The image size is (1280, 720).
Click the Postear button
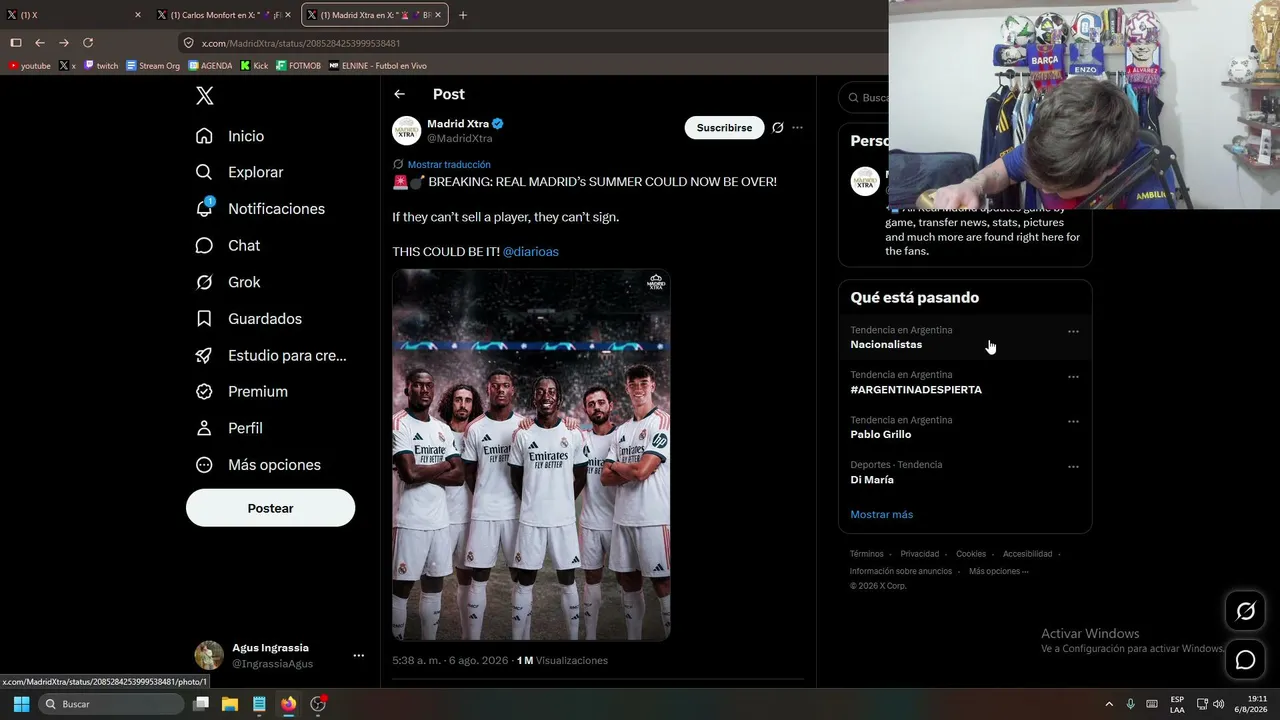270,508
